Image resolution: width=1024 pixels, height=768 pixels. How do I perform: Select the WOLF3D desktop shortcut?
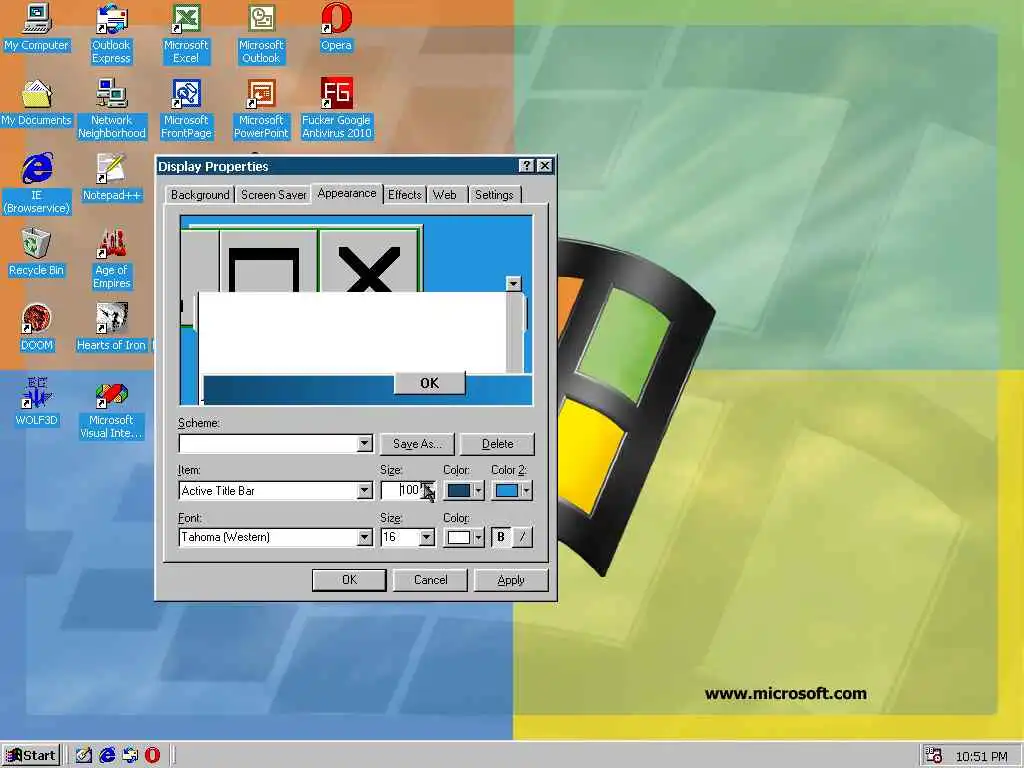pyautogui.click(x=37, y=402)
